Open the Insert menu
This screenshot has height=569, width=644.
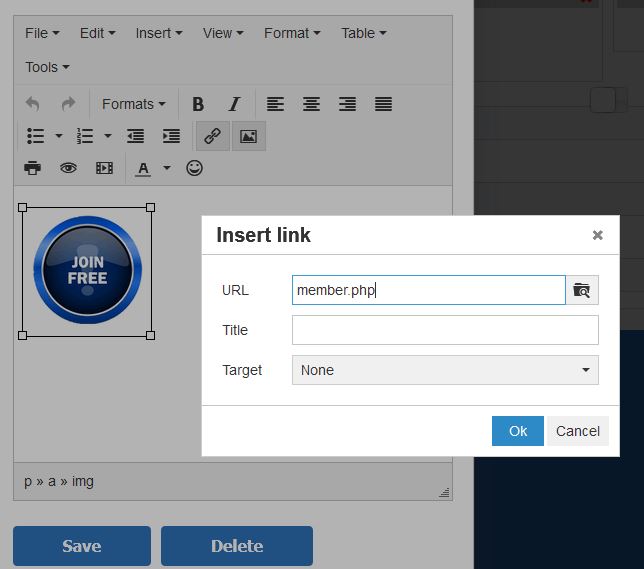coord(158,33)
